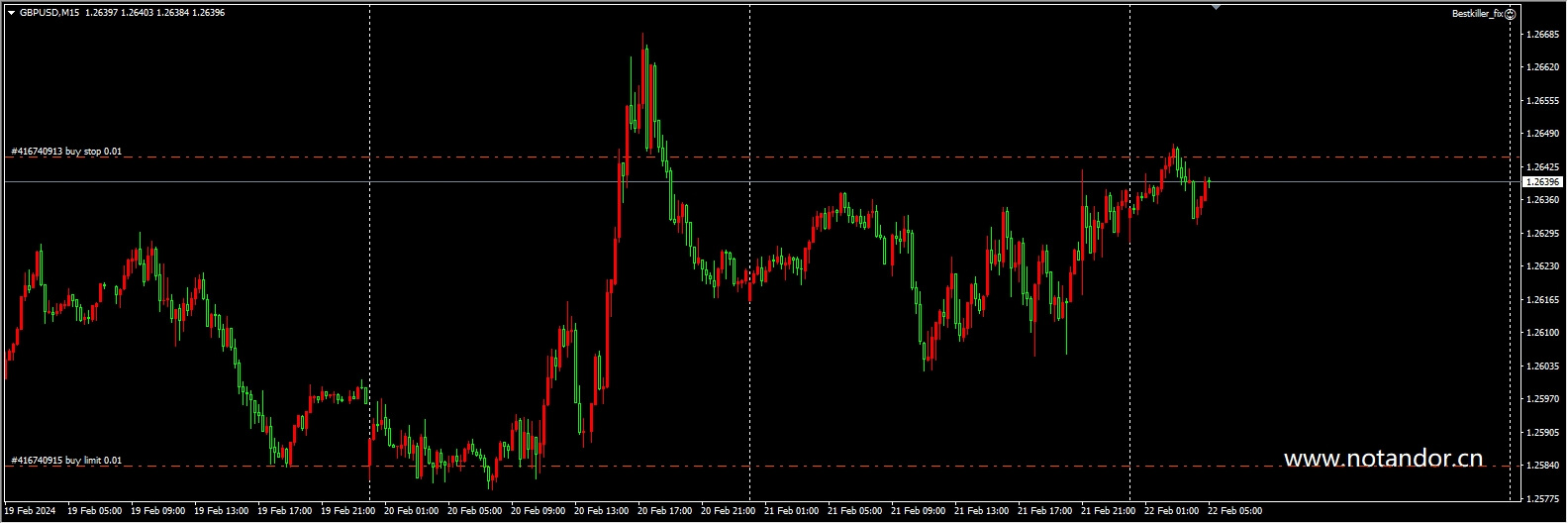Click price scale value 1.26620
The image size is (1568, 524).
1543,67
